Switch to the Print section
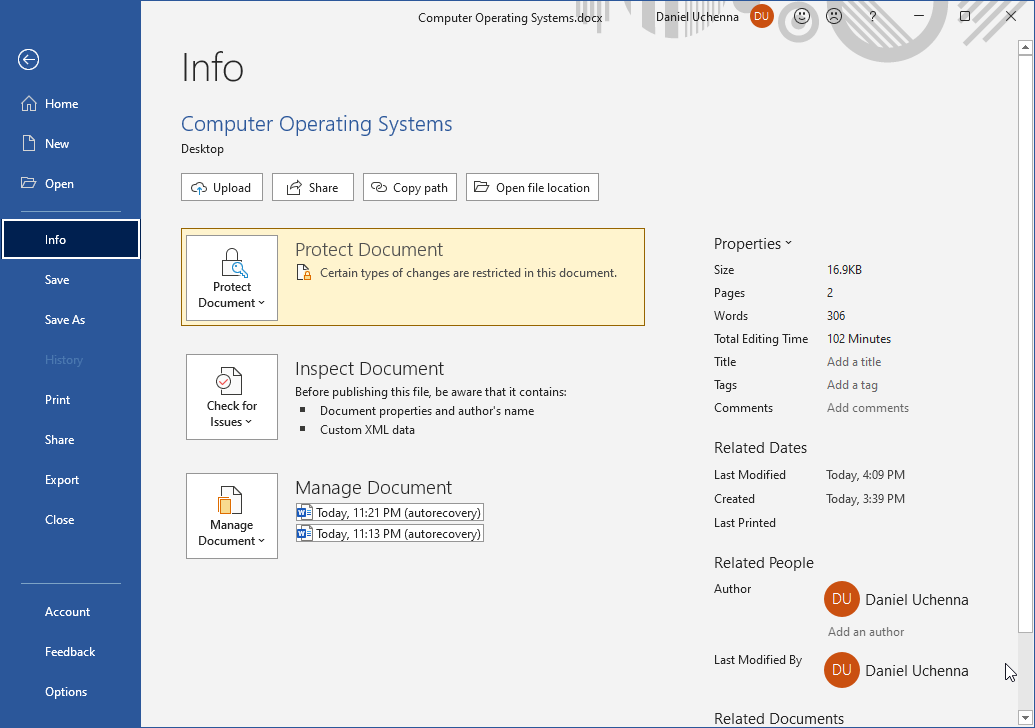This screenshot has width=1035, height=728. [57, 399]
